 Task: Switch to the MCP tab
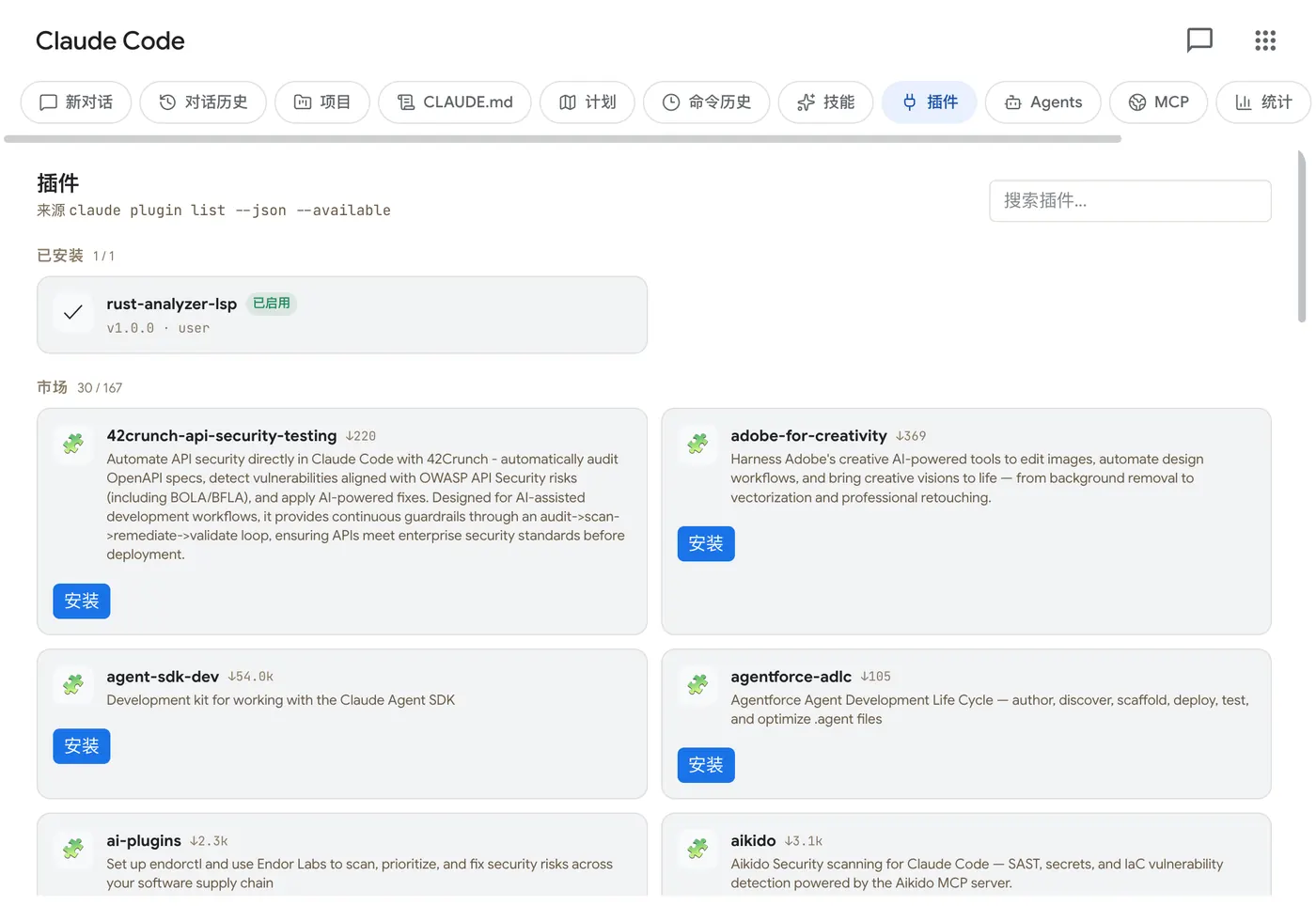click(x=1159, y=102)
